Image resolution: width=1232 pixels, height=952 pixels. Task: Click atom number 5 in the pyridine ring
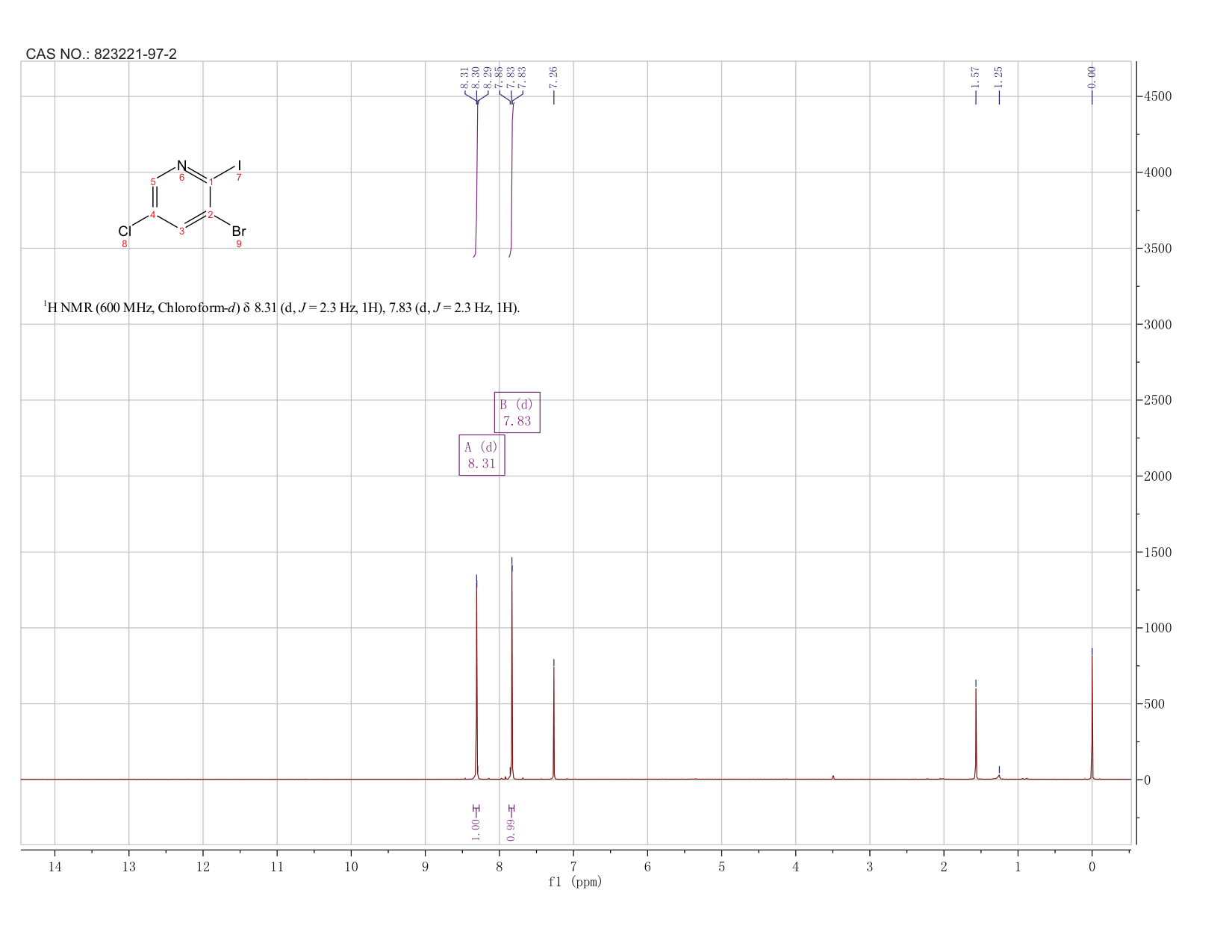tap(153, 181)
